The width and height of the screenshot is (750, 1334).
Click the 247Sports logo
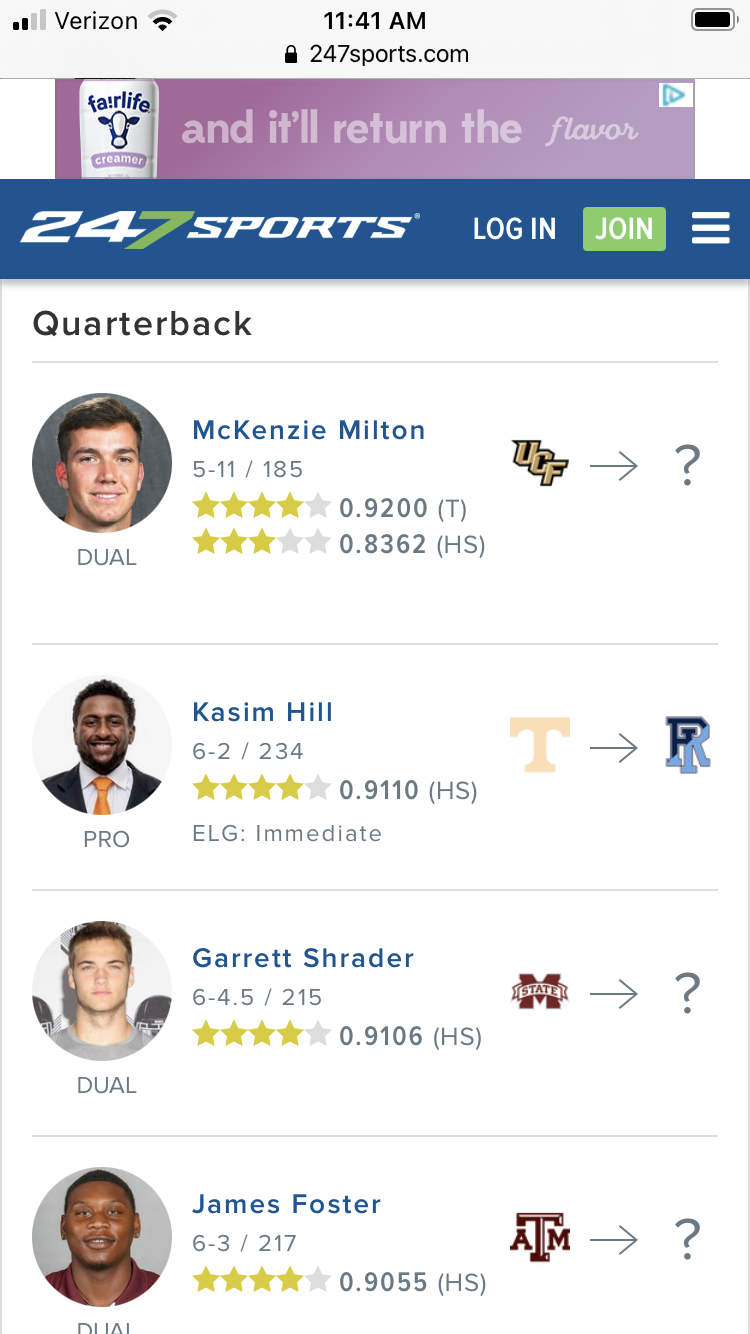point(220,229)
